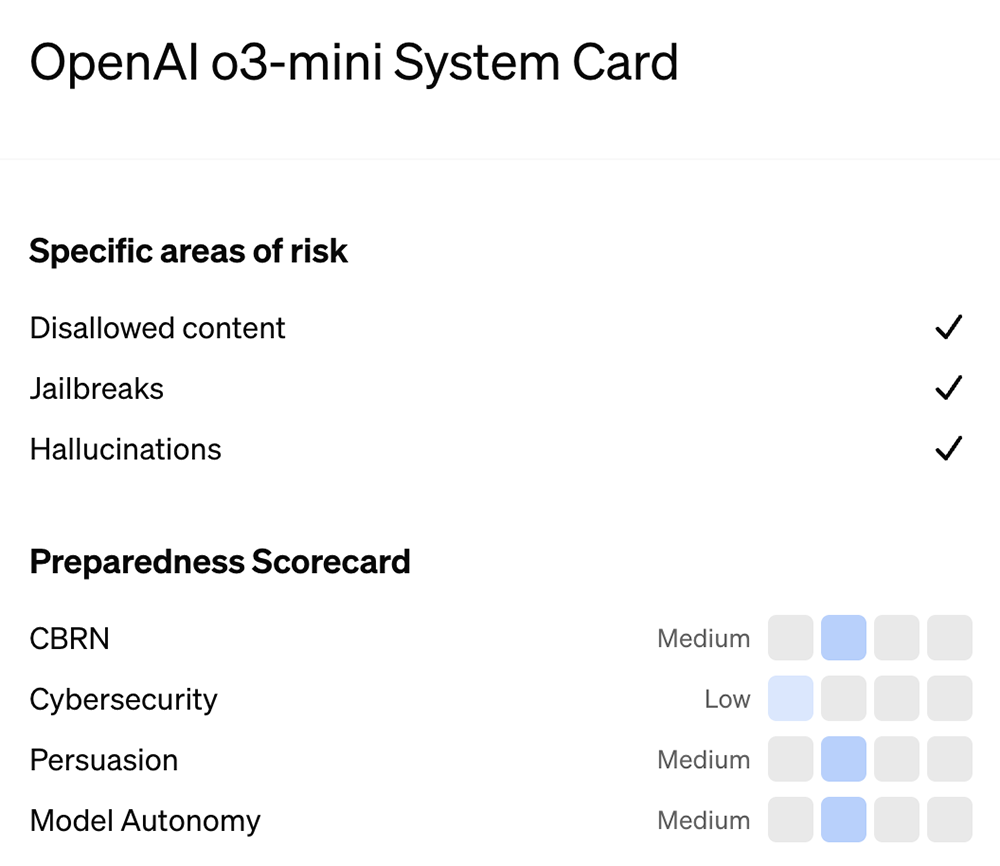This screenshot has height=866, width=1000.
Task: Click the last gray square in Cybersecurity row
Action: click(949, 699)
